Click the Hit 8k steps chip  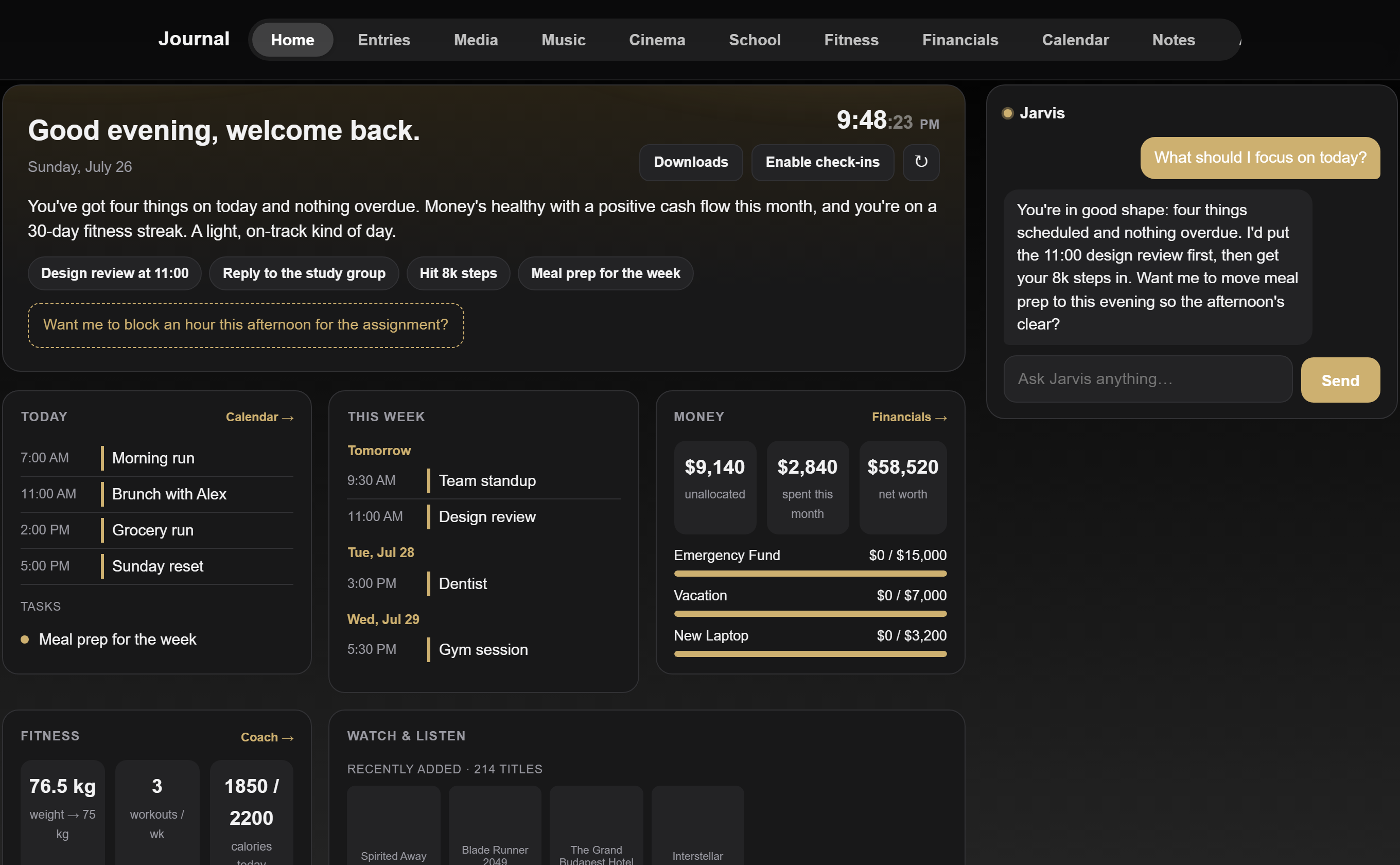coord(458,273)
